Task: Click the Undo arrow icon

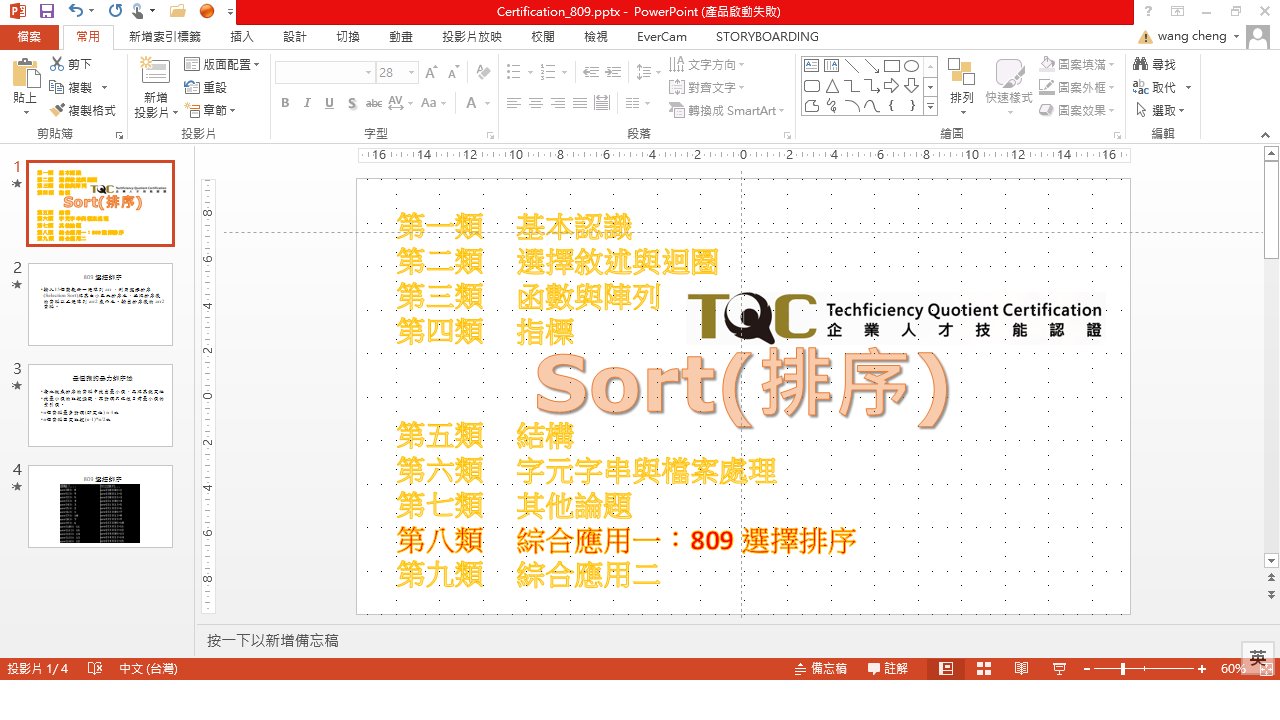Action: pyautogui.click(x=77, y=11)
